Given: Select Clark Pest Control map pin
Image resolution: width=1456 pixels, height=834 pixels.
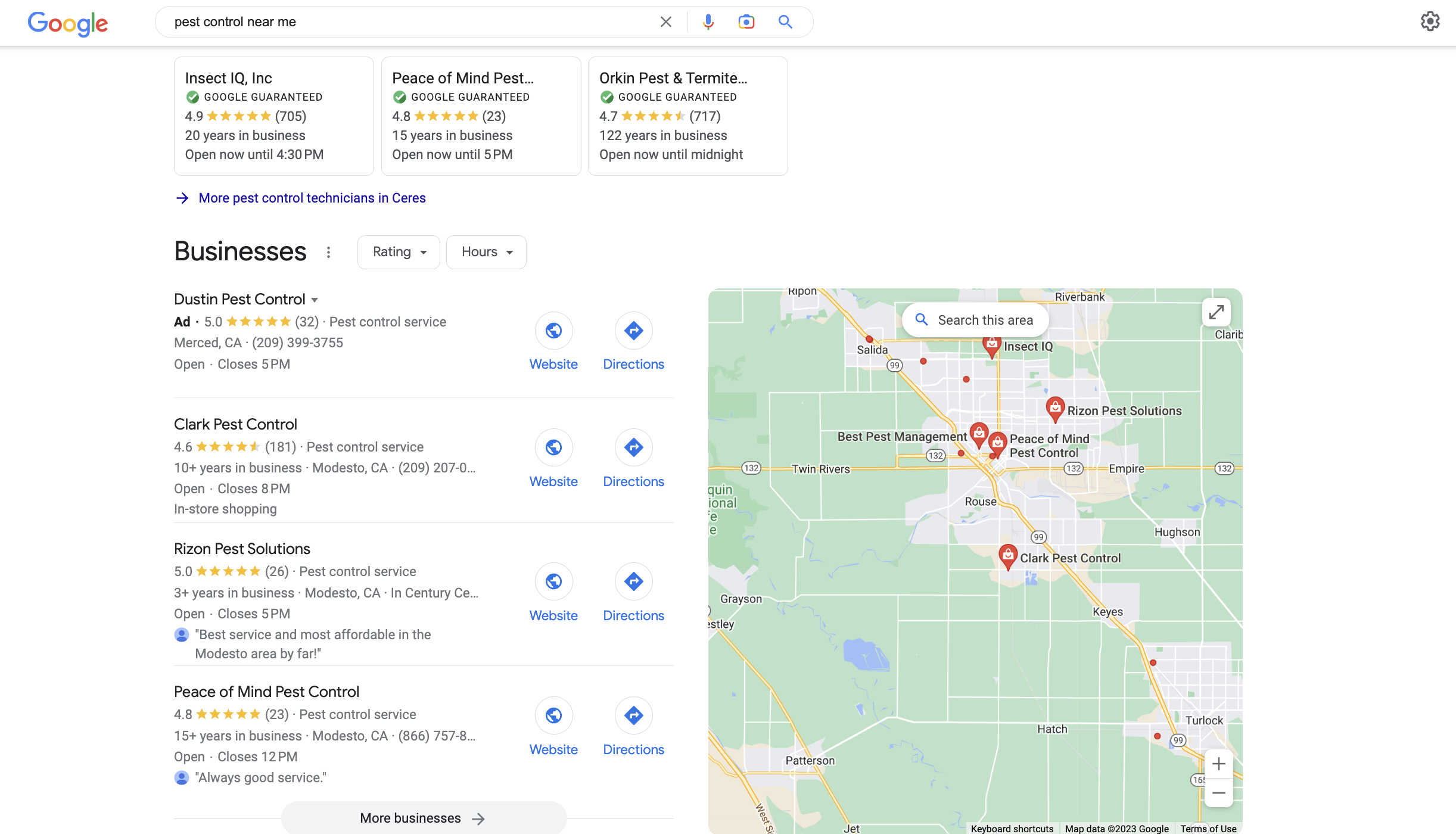Looking at the screenshot, I should (1007, 556).
